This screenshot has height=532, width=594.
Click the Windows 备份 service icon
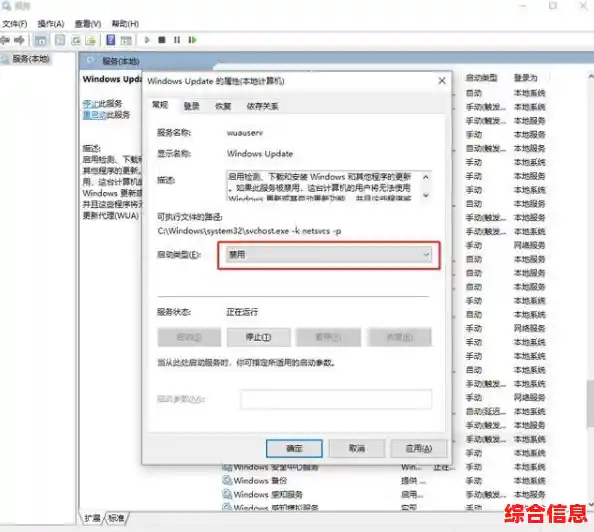point(227,480)
